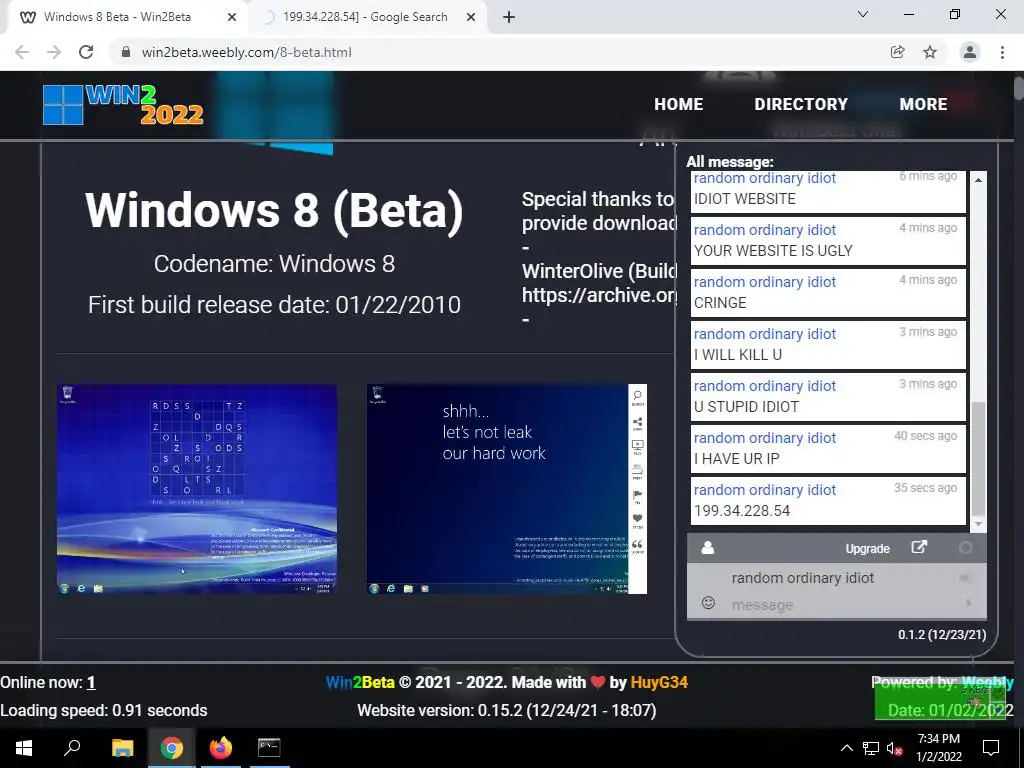Switch to the 199.34.228.54 Google Search tab
Screen dimensions: 1024x768
[x=366, y=17]
